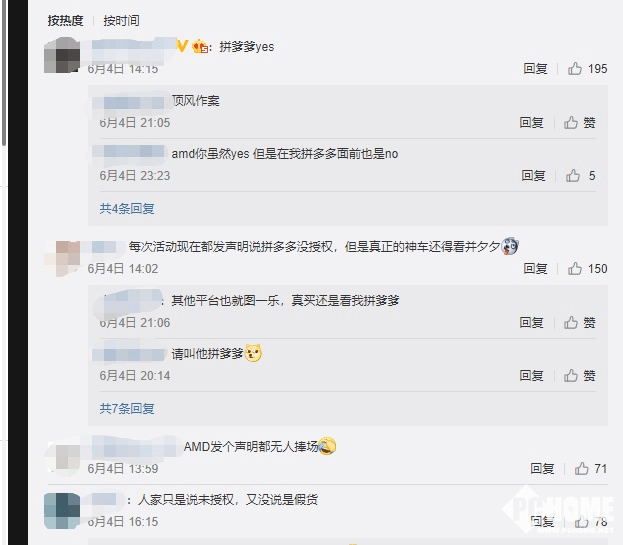Image resolution: width=623 pixels, height=545 pixels.
Task: Open avatar of the '拼爹爹yes' commenter
Action: coord(63,55)
